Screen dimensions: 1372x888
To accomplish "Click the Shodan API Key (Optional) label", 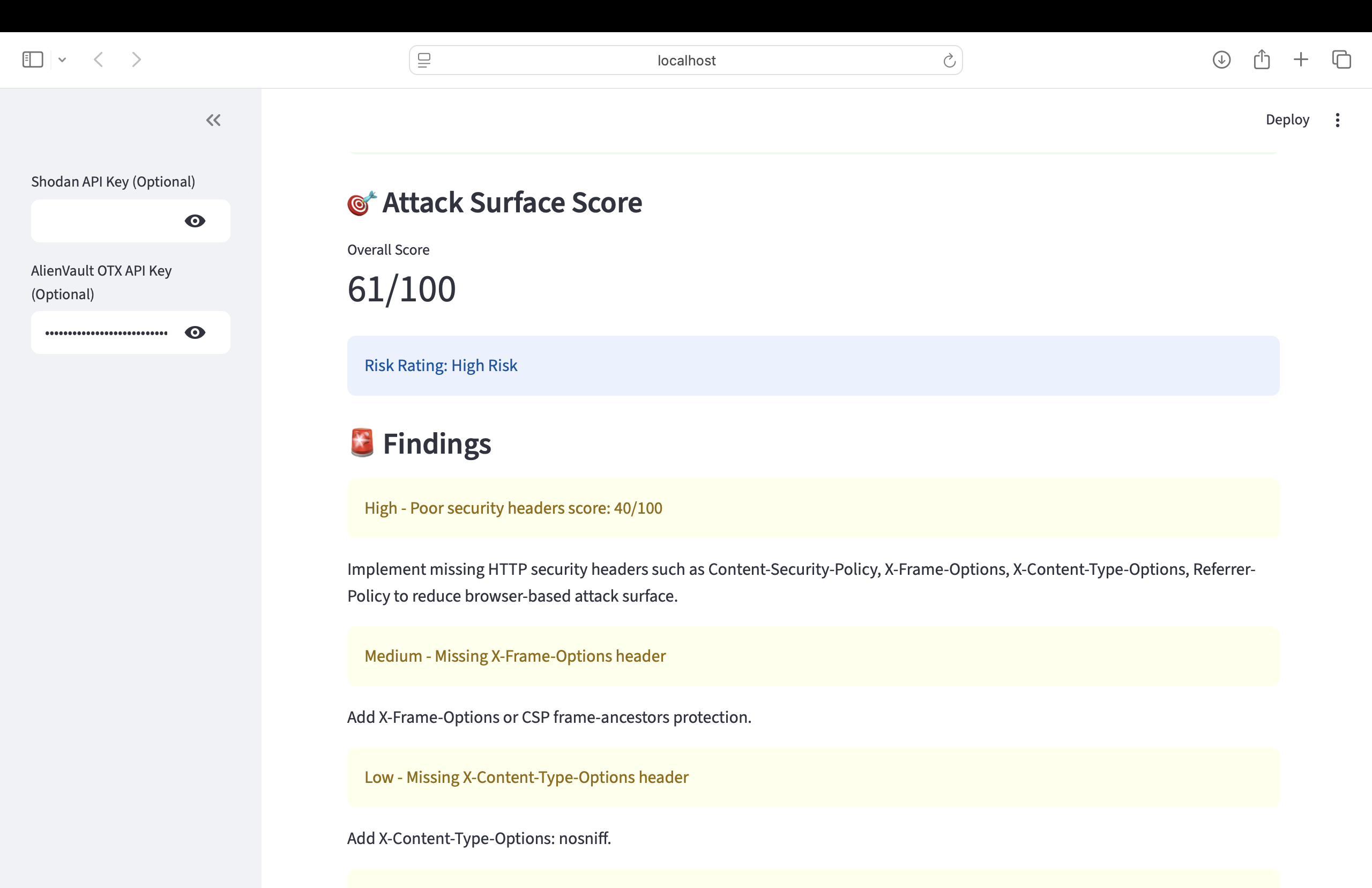I will 113,182.
